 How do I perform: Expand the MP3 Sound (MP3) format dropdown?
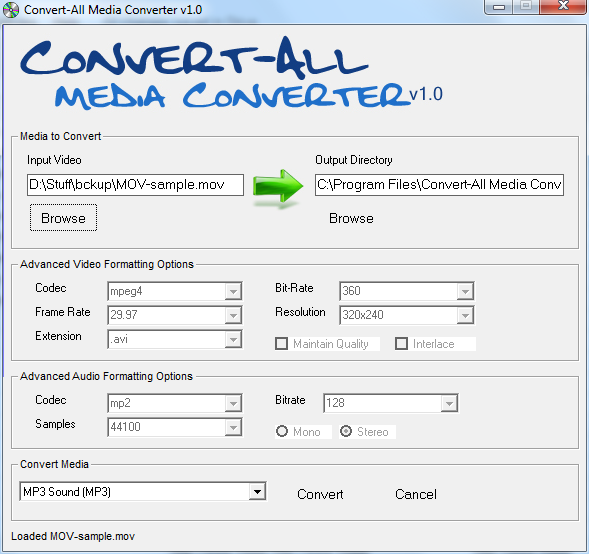(x=143, y=491)
